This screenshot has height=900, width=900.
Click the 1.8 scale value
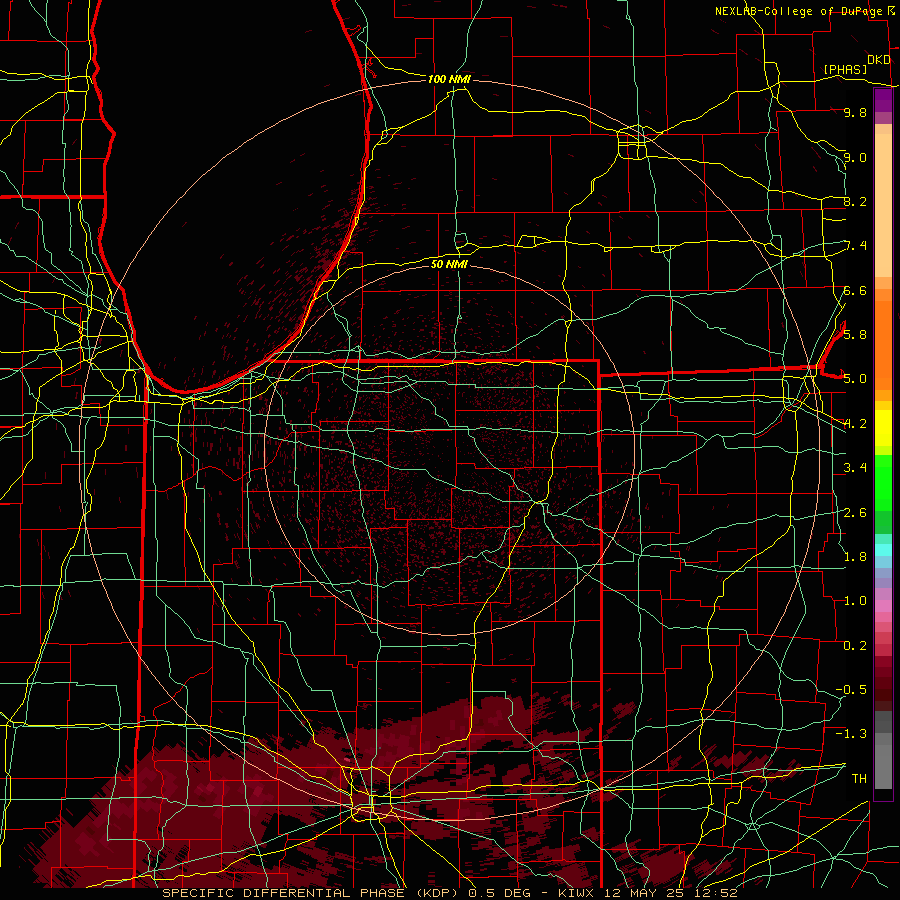855,556
